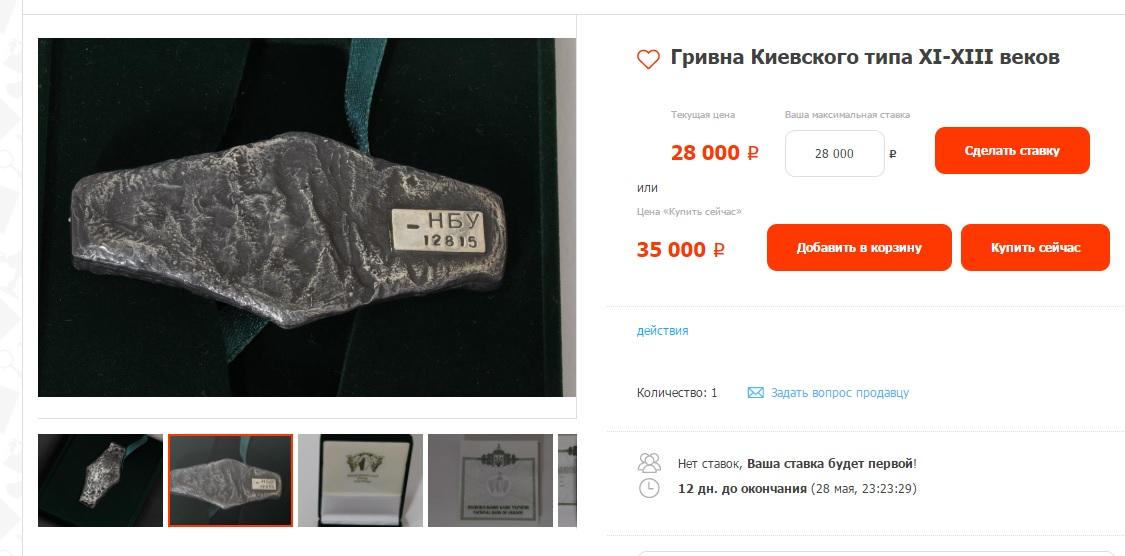1125x556 pixels.
Task: Select the partially visible fifth thumbnail
Action: 567,480
